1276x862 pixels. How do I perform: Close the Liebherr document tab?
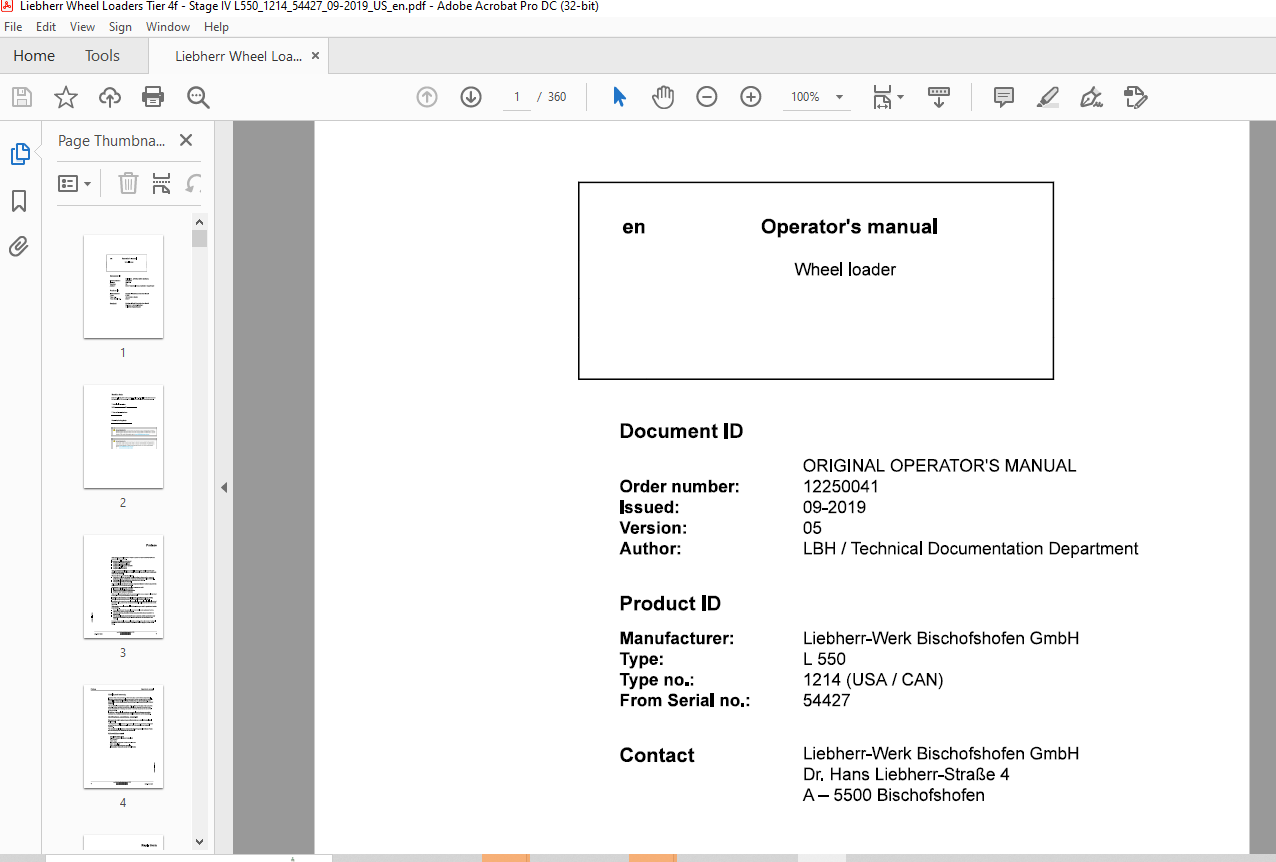pyautogui.click(x=316, y=56)
